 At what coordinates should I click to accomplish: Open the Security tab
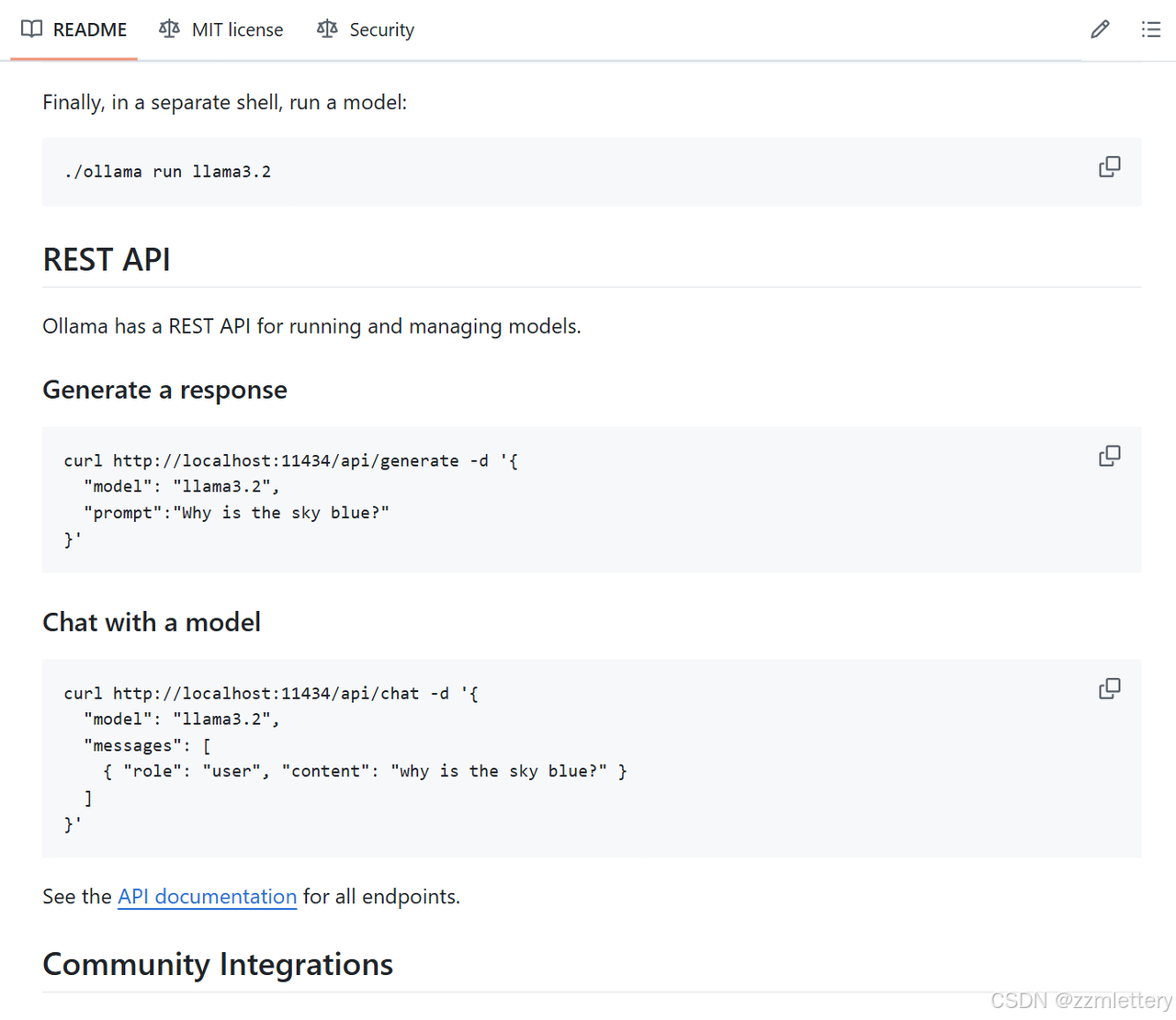(365, 29)
